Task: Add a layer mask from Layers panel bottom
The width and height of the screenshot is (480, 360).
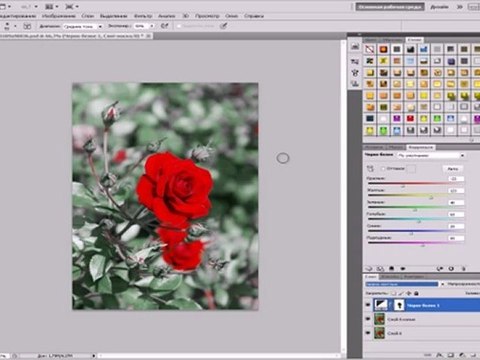Action: click(x=451, y=355)
